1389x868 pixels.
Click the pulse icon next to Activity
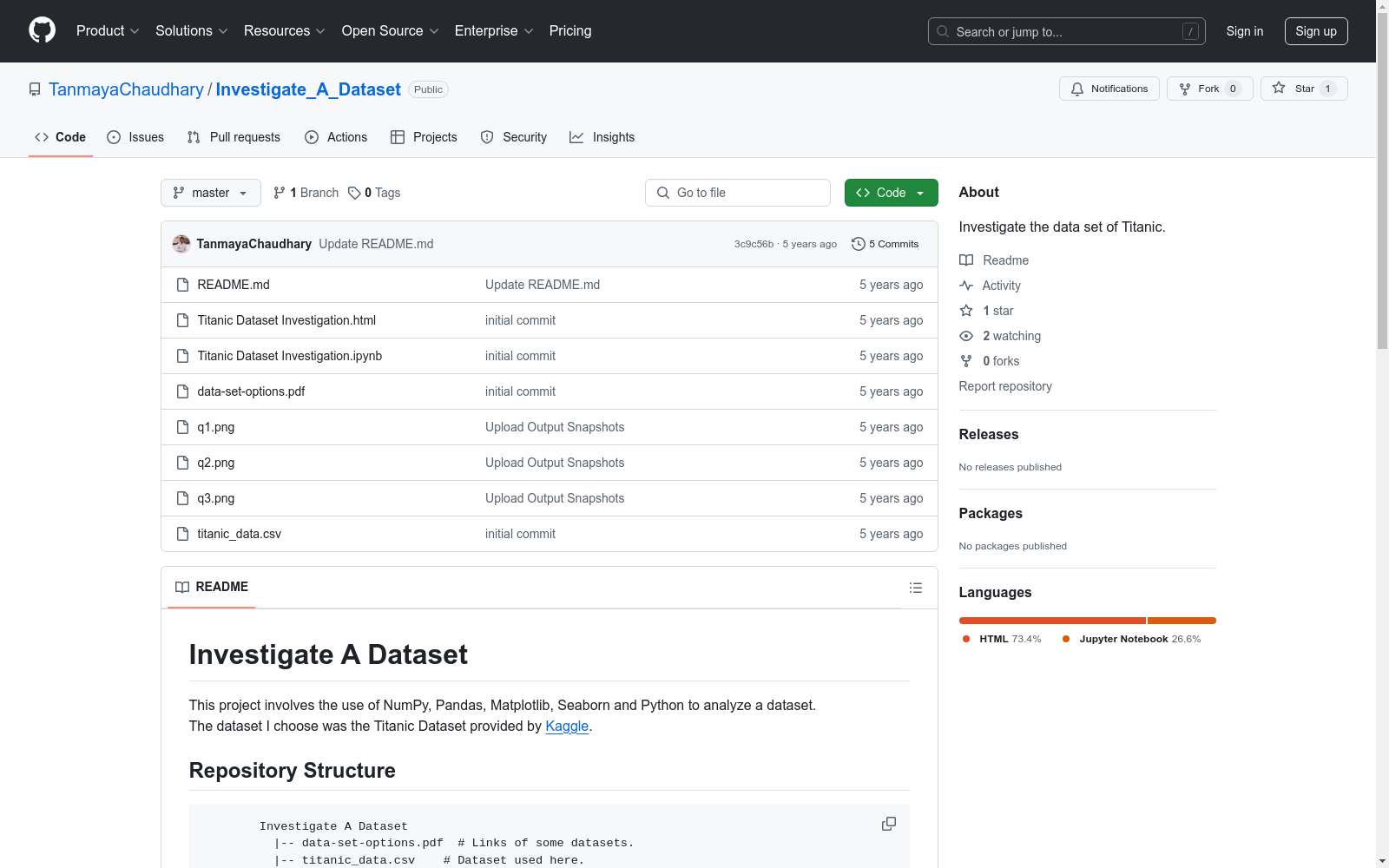(x=966, y=286)
